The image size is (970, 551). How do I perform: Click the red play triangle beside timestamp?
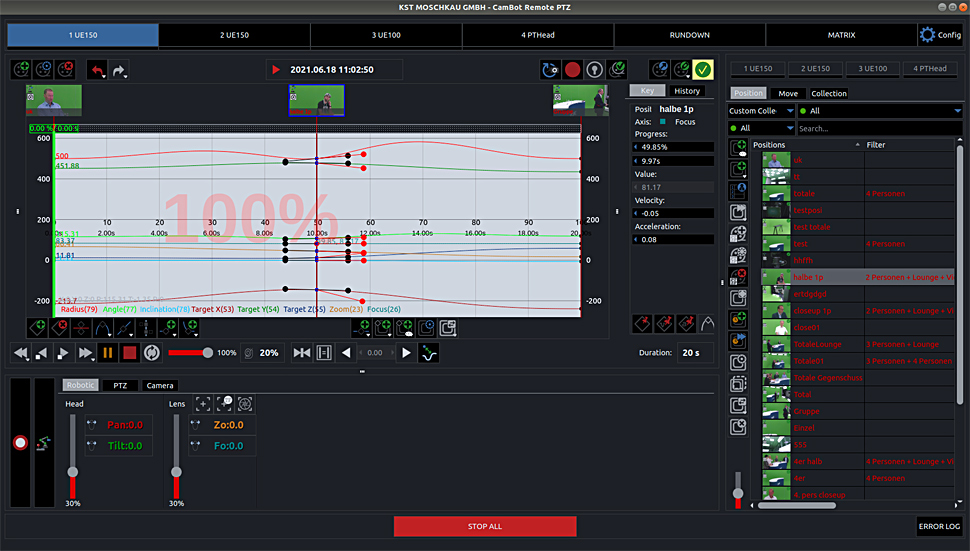pyautogui.click(x=276, y=70)
